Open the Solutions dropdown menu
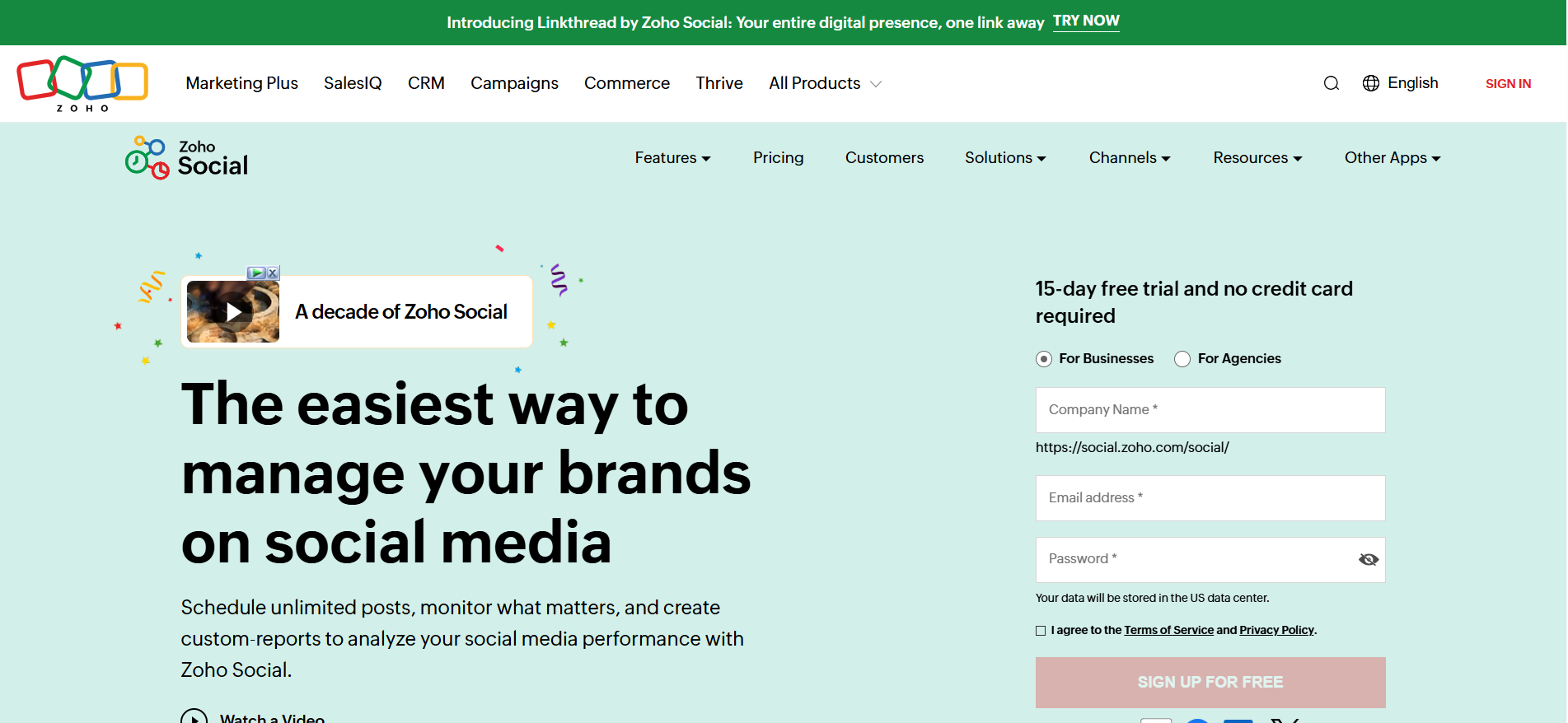This screenshot has width=1568, height=723. [1005, 157]
